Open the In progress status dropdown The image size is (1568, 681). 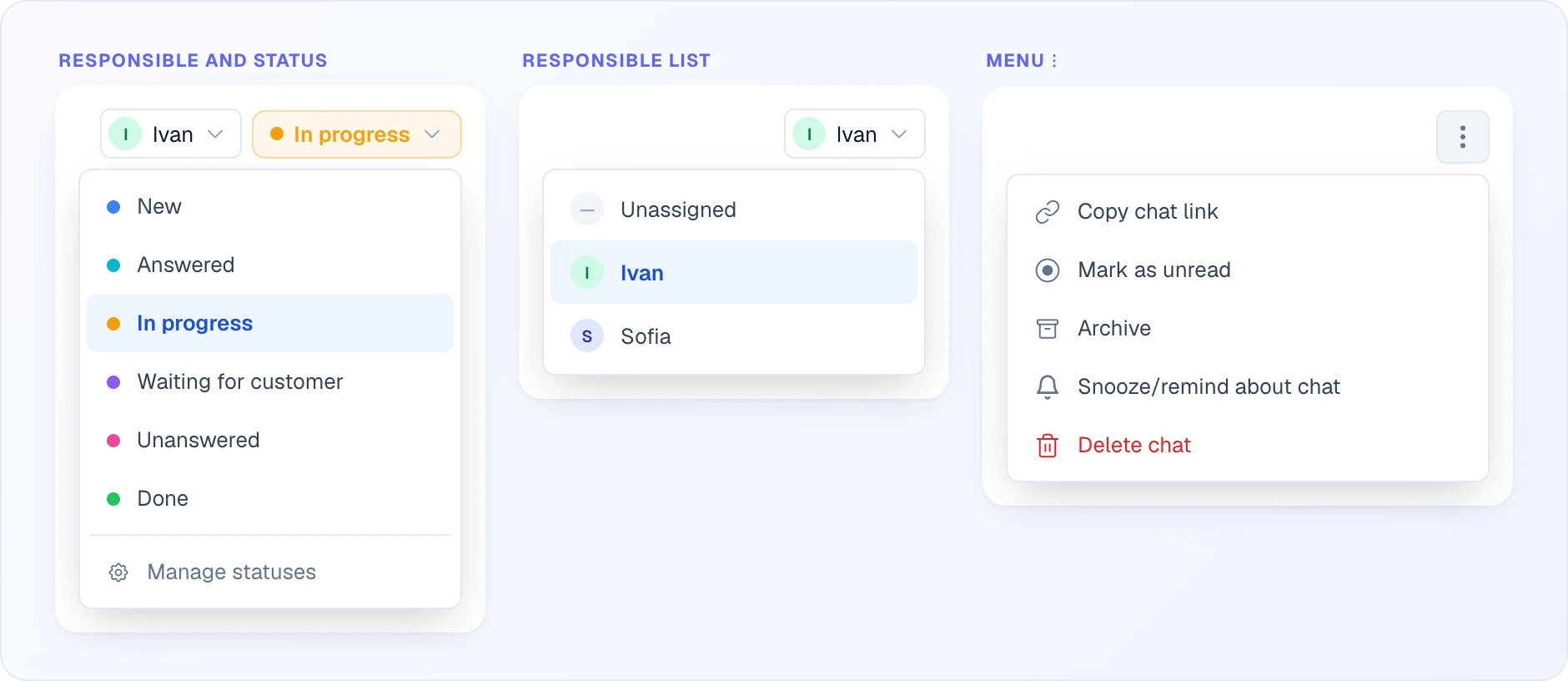click(357, 134)
